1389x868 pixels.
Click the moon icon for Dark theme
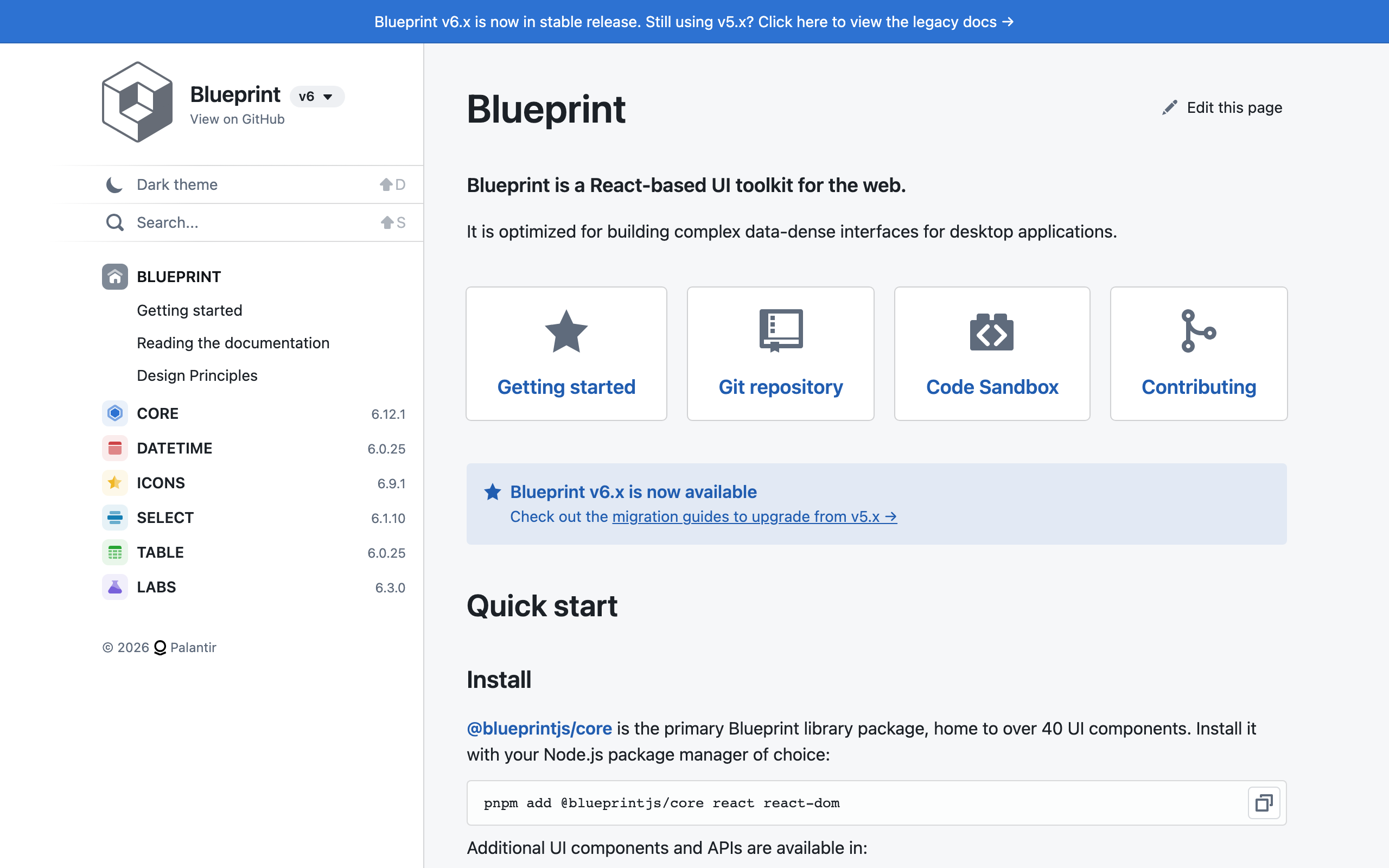114,185
